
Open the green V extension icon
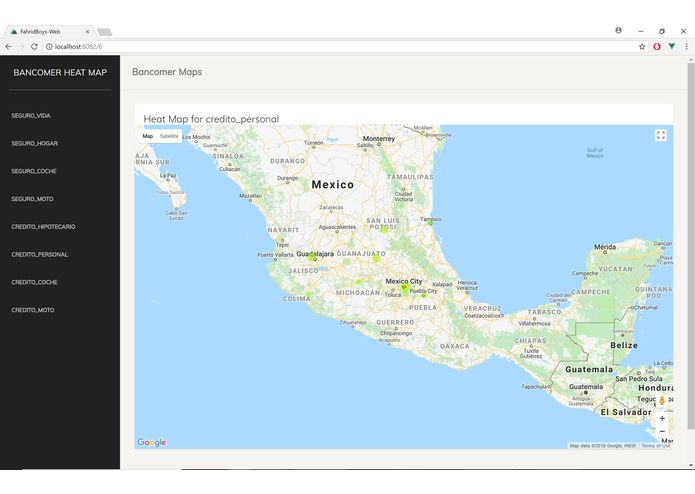[x=672, y=46]
